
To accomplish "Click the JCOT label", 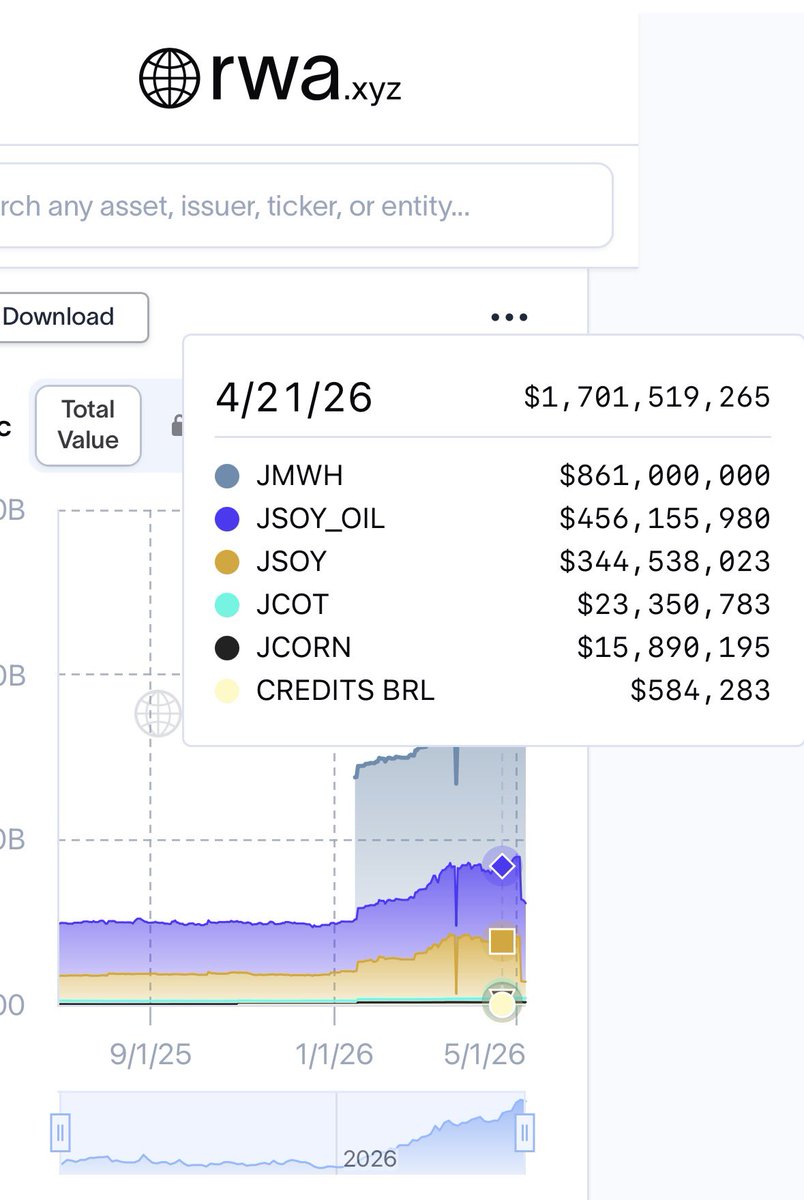I will [292, 604].
